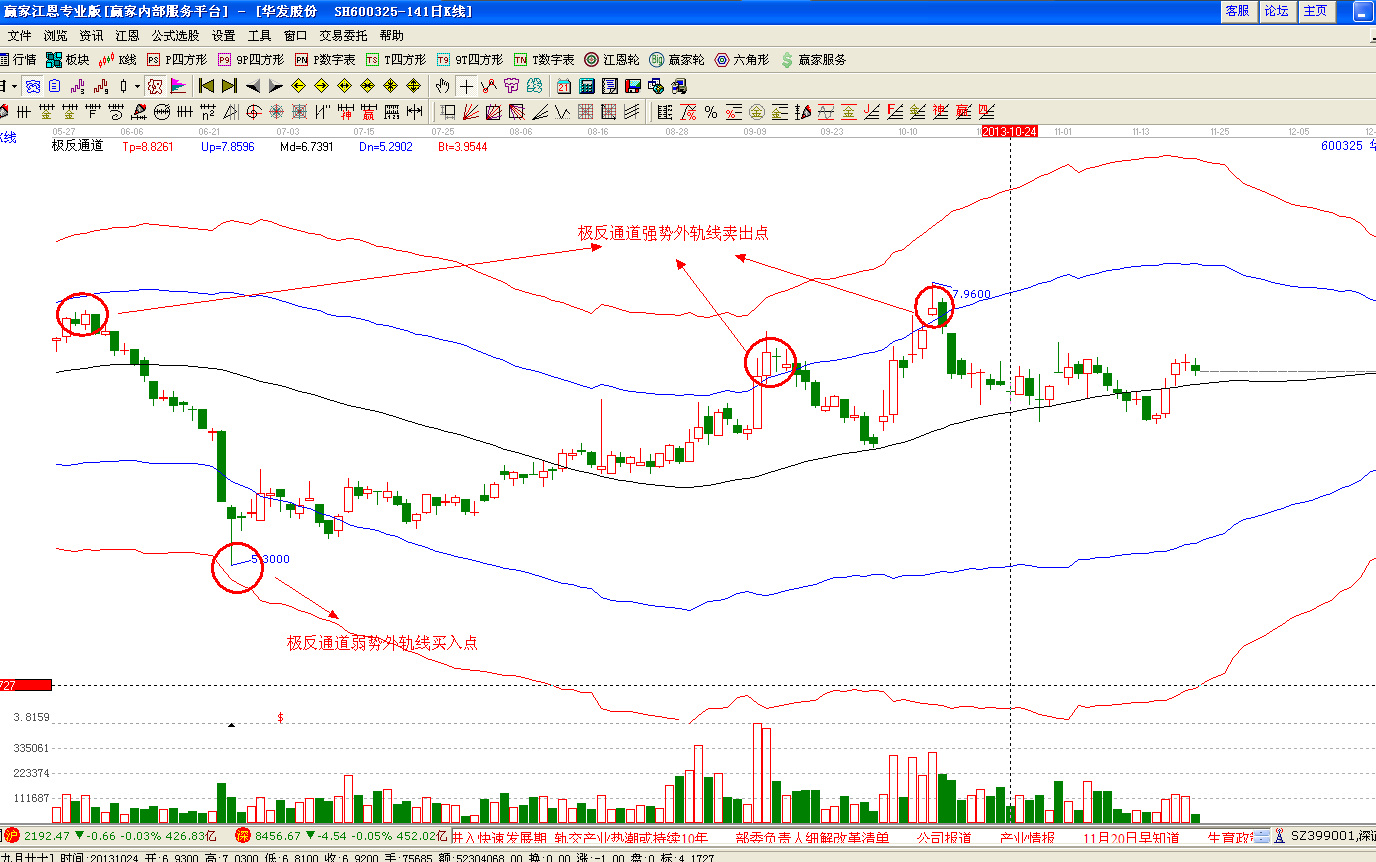Click the 论坛 forum button
Screen dimensions: 1376x862
(x=1276, y=11)
